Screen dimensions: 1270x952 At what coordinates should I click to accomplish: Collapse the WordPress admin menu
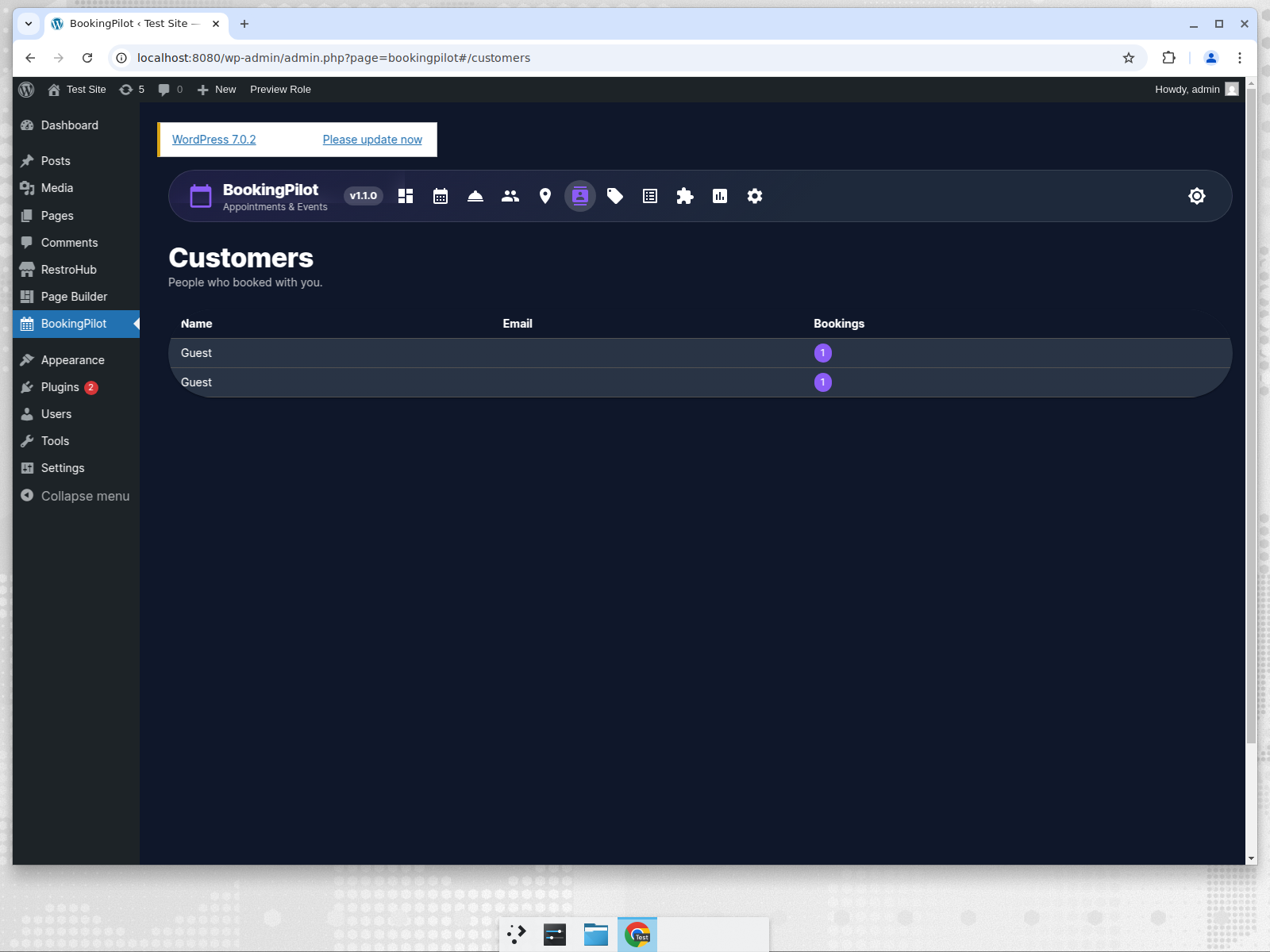[x=76, y=496]
